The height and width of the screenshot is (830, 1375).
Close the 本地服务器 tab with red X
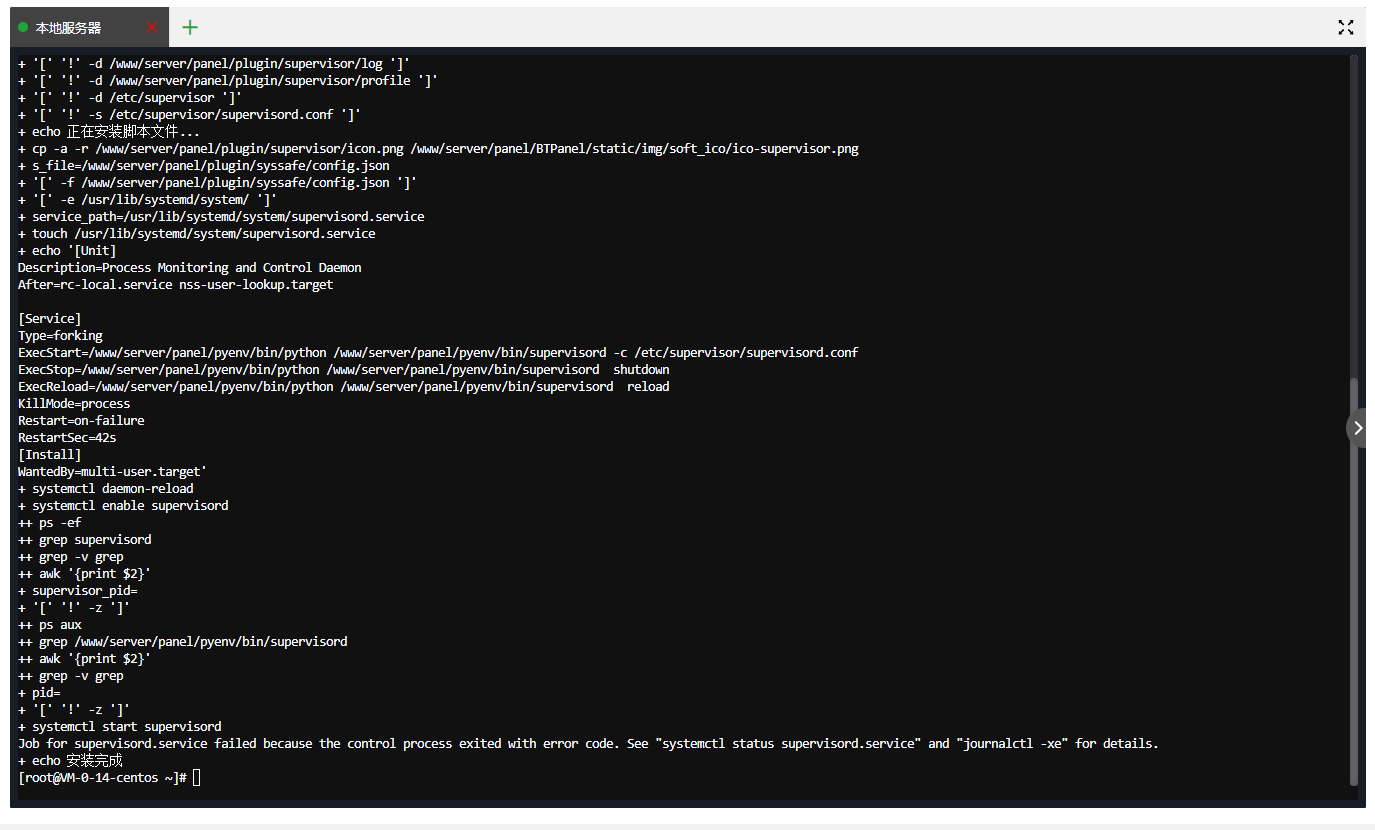coord(152,28)
